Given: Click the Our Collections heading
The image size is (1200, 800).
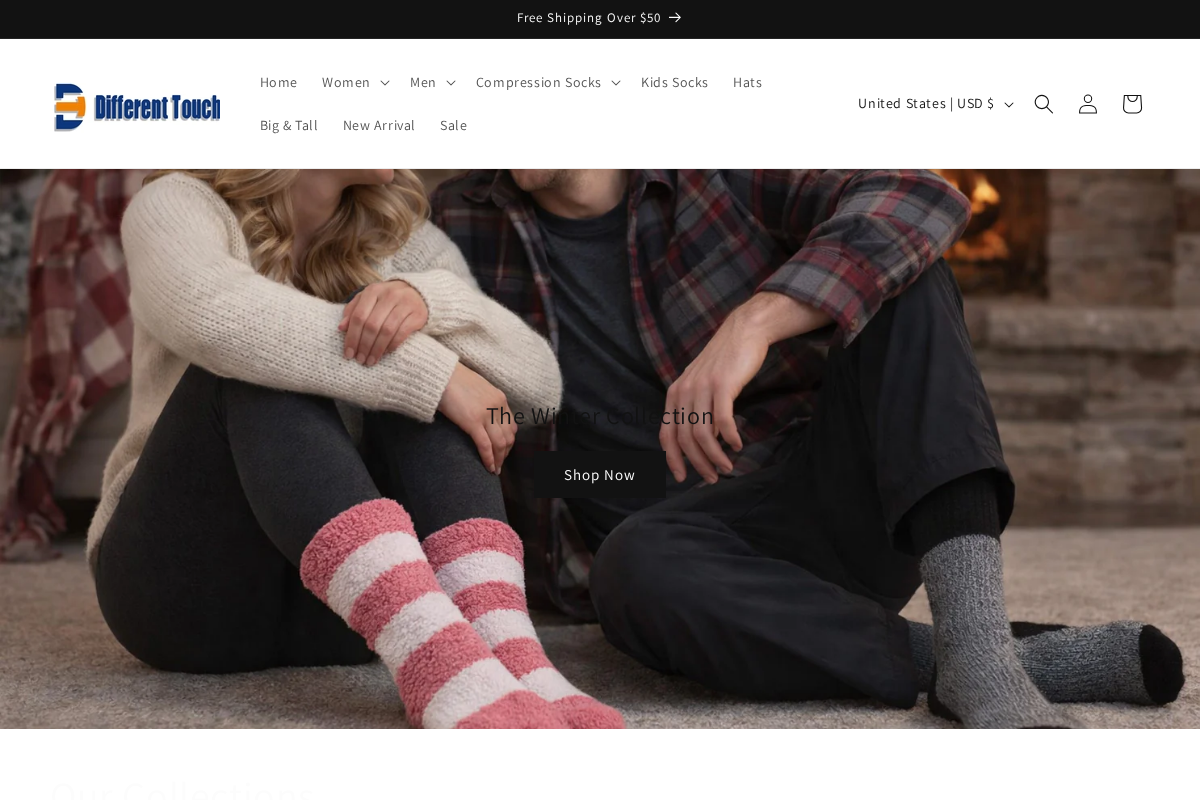Looking at the screenshot, I should click(183, 790).
